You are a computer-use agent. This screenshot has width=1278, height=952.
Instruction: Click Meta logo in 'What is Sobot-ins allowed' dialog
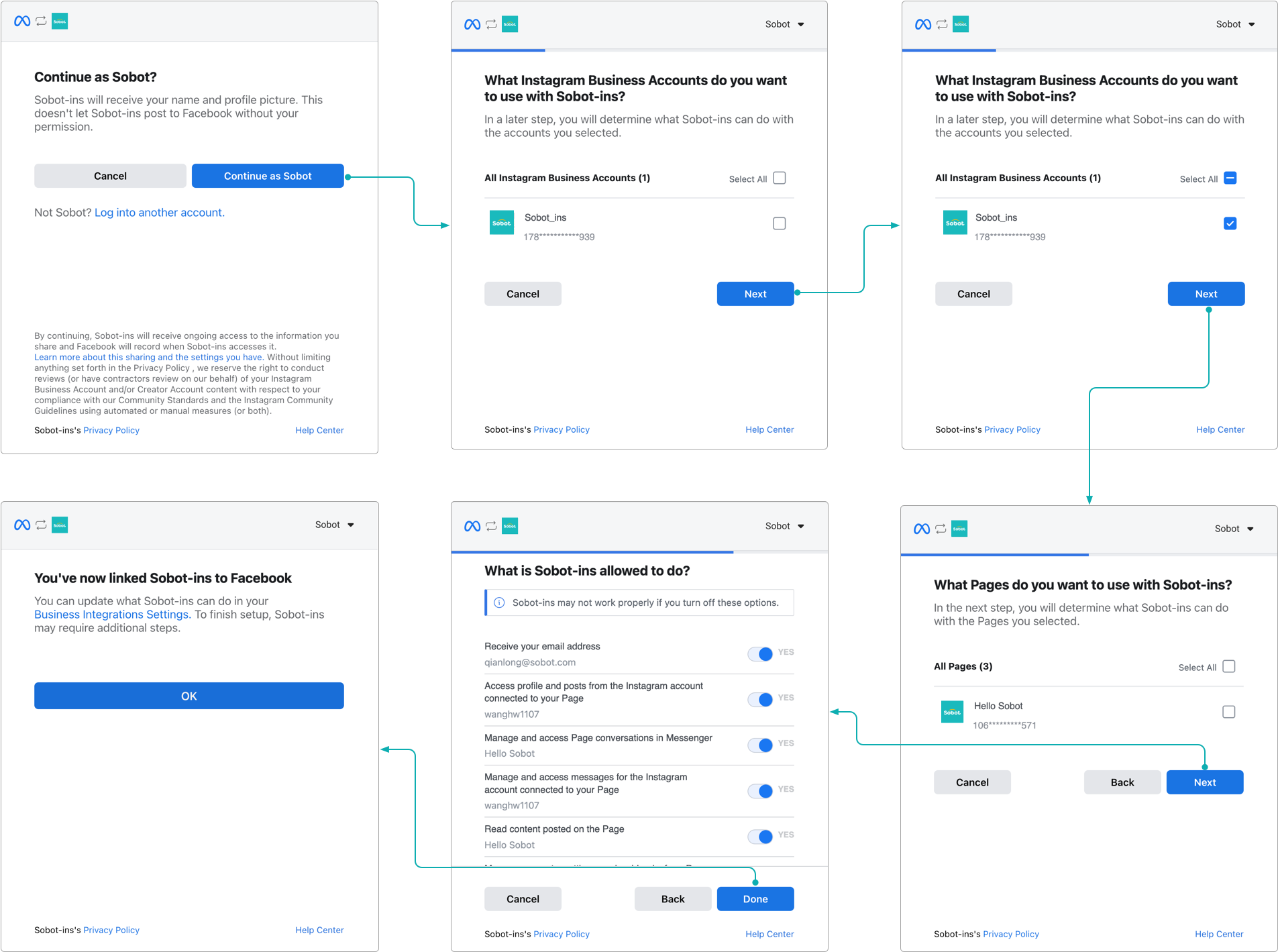point(472,526)
